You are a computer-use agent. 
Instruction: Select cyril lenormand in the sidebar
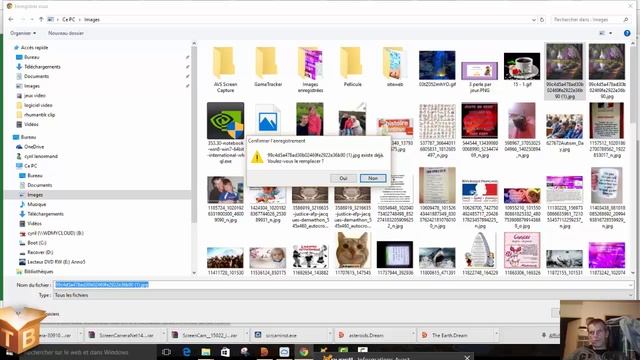click(x=40, y=156)
